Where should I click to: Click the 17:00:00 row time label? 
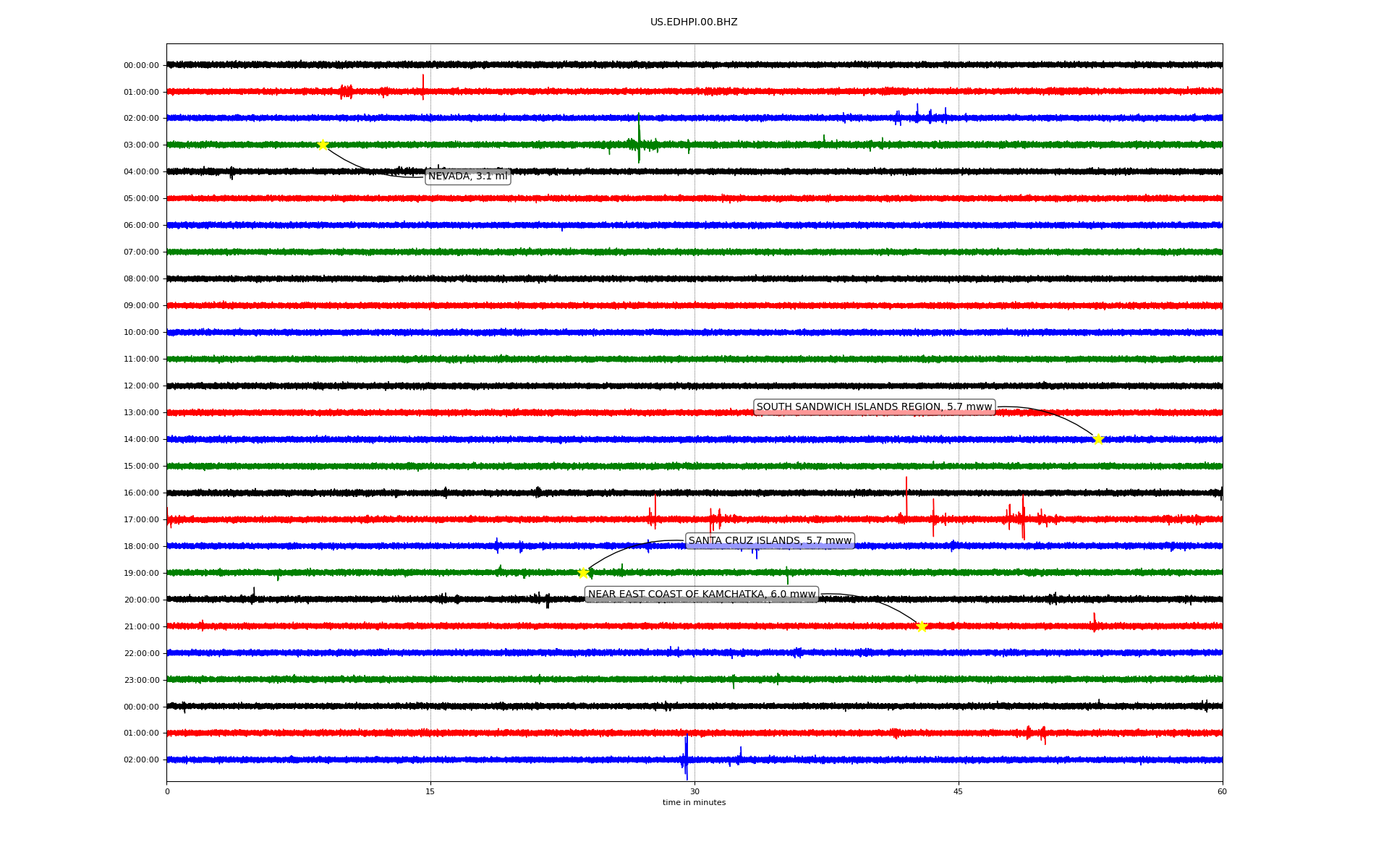(141, 520)
